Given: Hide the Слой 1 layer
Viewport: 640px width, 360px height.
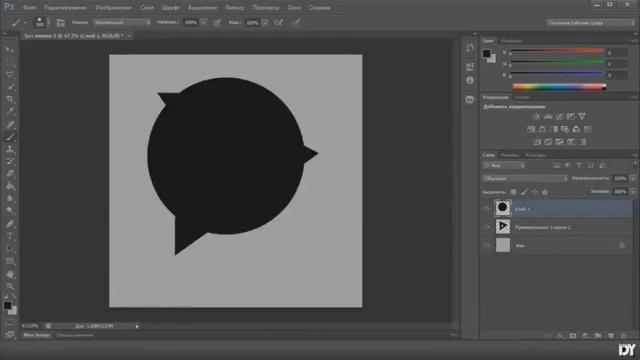Looking at the screenshot, I should [x=486, y=209].
